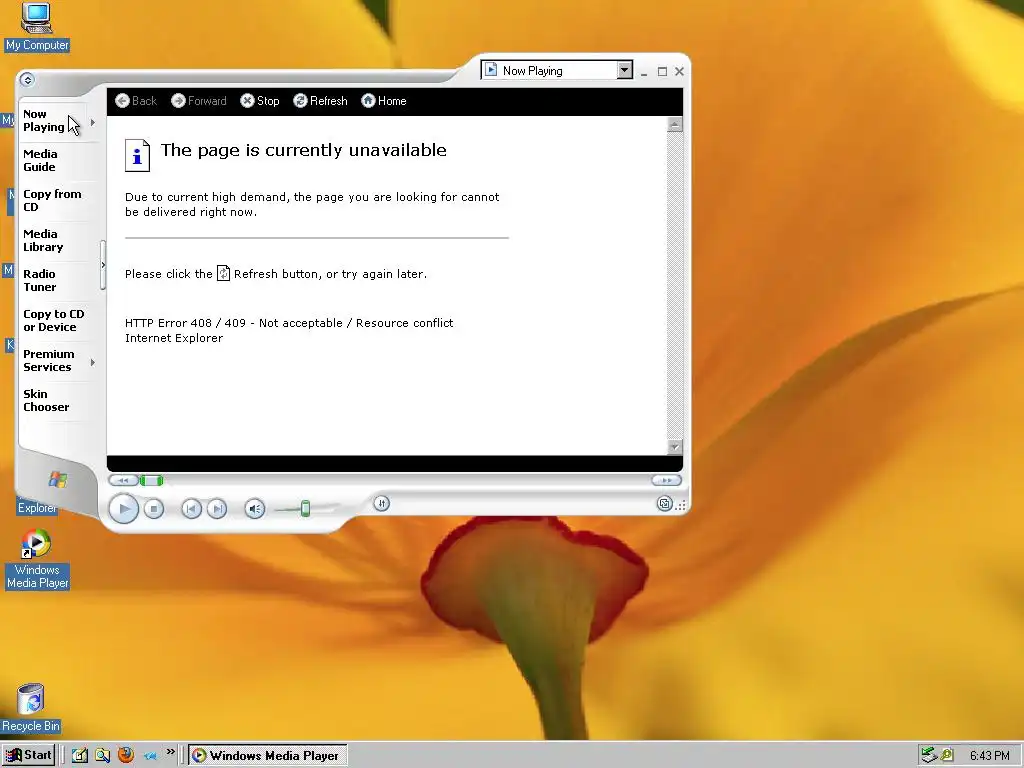The image size is (1024, 768).
Task: Toggle the menu bar auto-hide button
Action: tap(27, 80)
